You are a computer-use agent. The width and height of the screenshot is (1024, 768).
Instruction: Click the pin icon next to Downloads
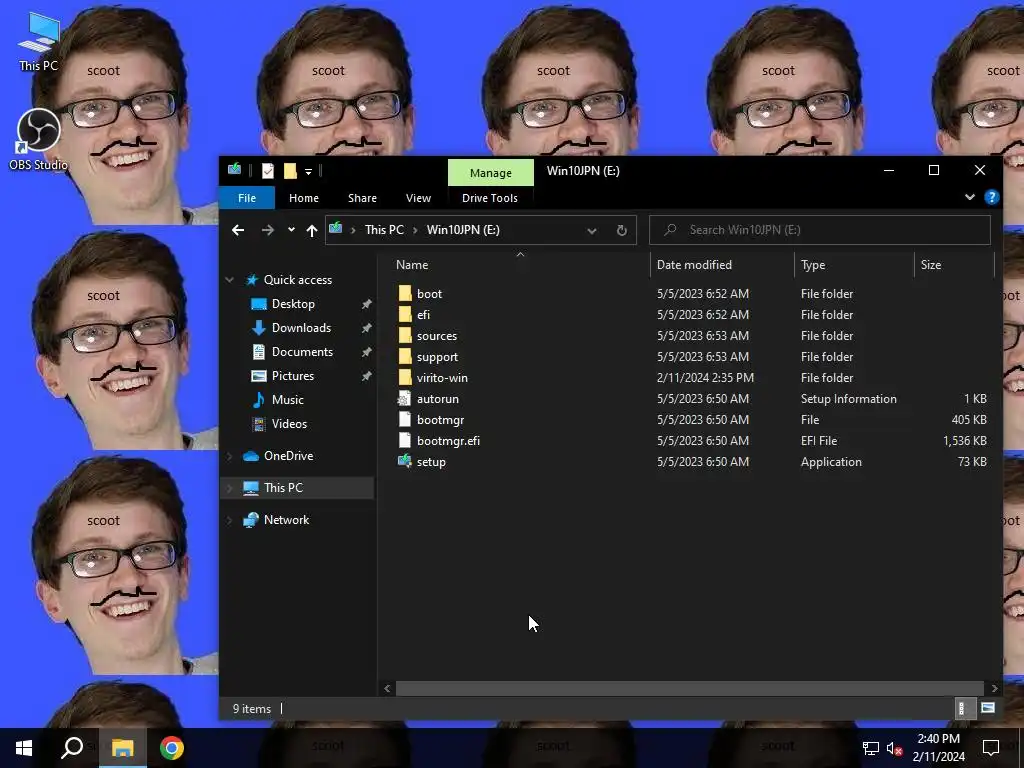366,328
